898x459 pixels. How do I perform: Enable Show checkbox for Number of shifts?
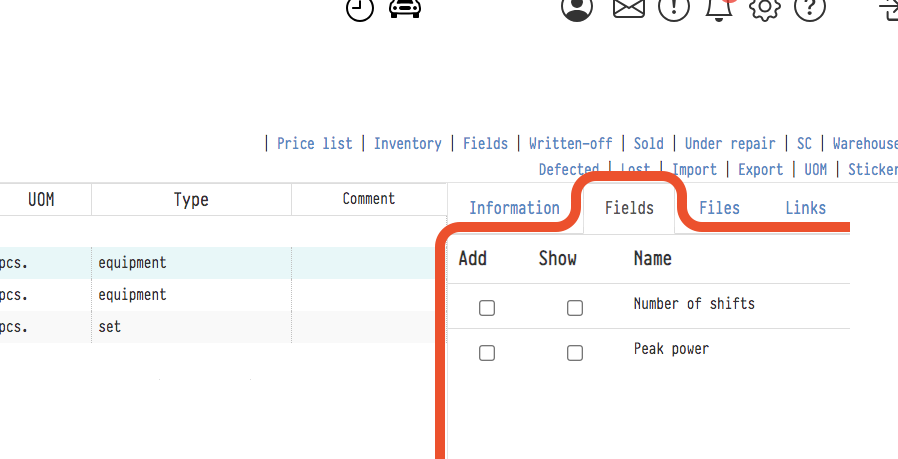pos(575,308)
